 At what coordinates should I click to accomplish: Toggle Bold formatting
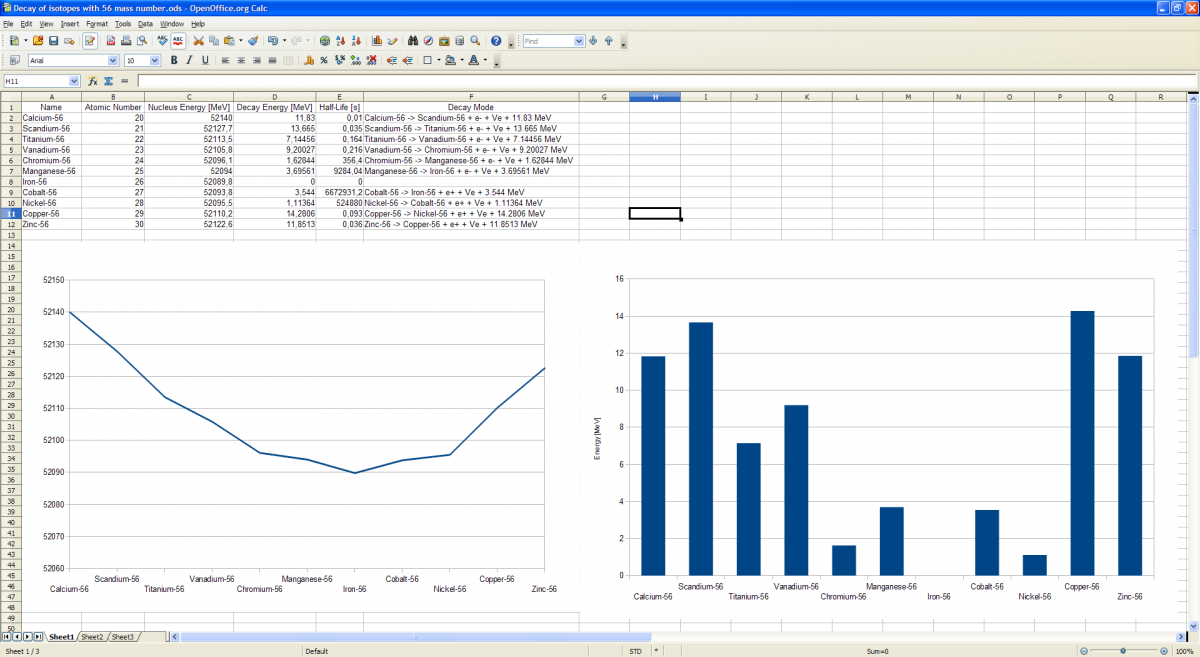point(173,61)
